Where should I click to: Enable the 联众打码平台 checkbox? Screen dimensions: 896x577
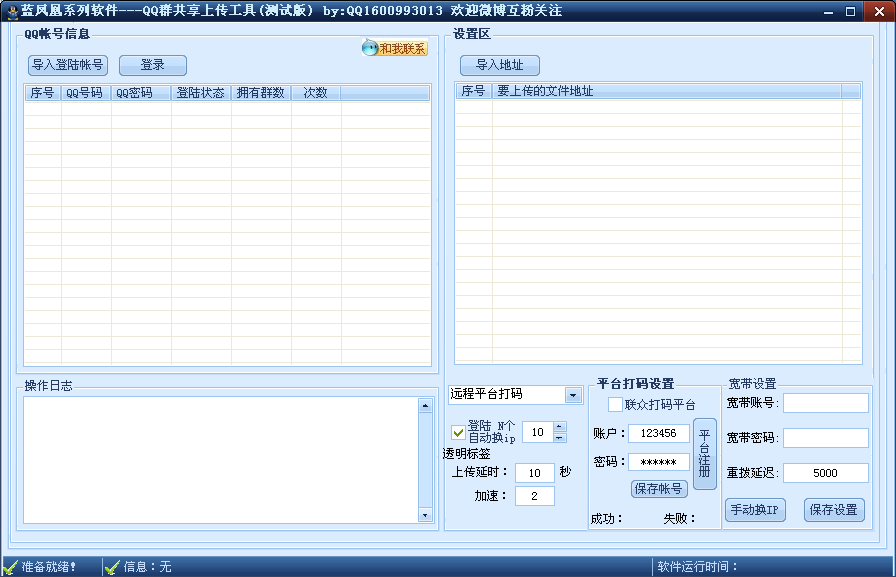point(615,404)
